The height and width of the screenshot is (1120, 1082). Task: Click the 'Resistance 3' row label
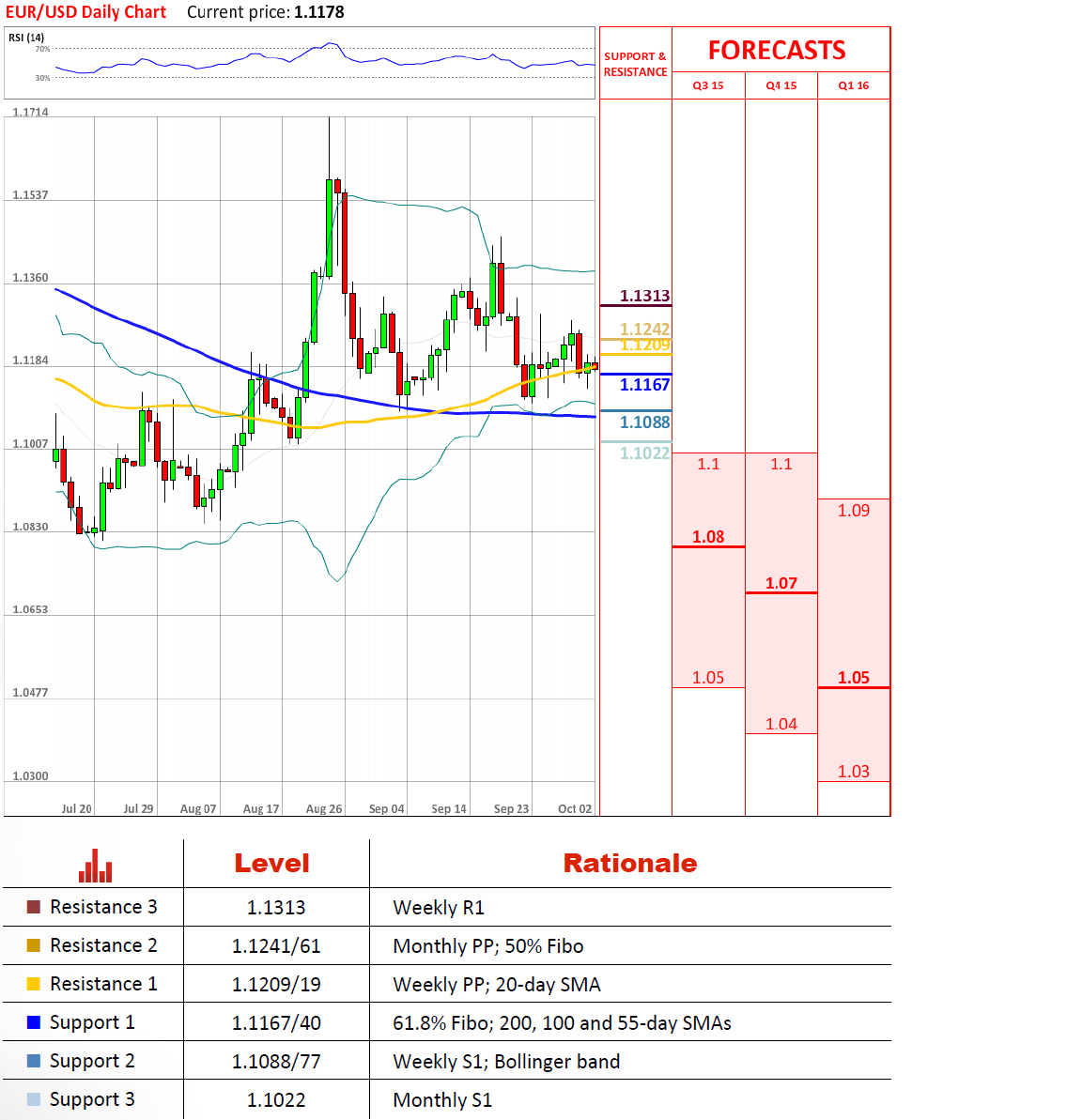103,907
